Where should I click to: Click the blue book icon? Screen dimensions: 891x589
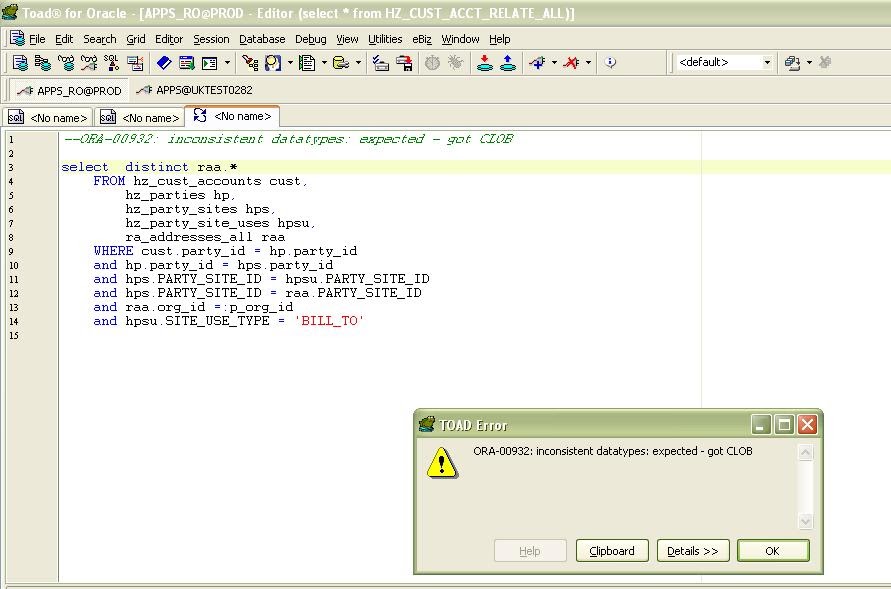pyautogui.click(x=164, y=62)
